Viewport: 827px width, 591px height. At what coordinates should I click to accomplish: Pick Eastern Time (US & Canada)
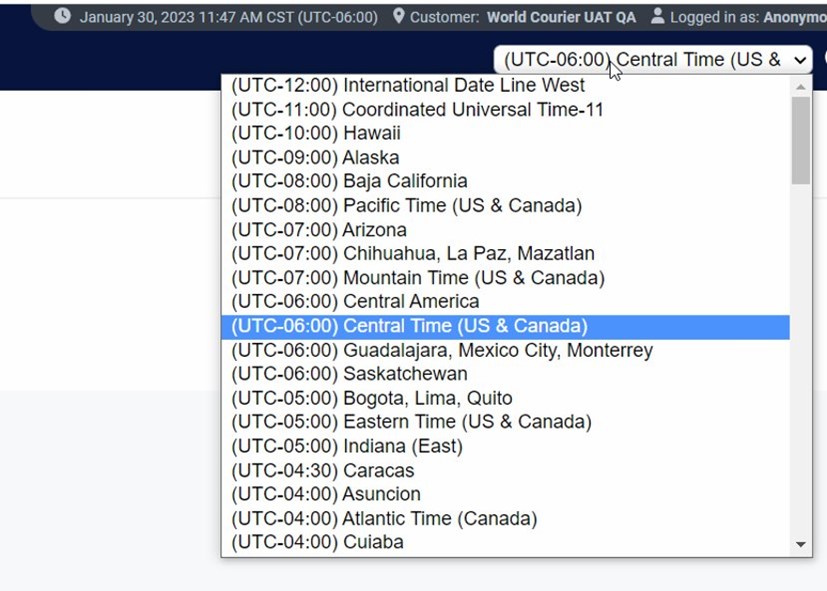pyautogui.click(x=411, y=422)
